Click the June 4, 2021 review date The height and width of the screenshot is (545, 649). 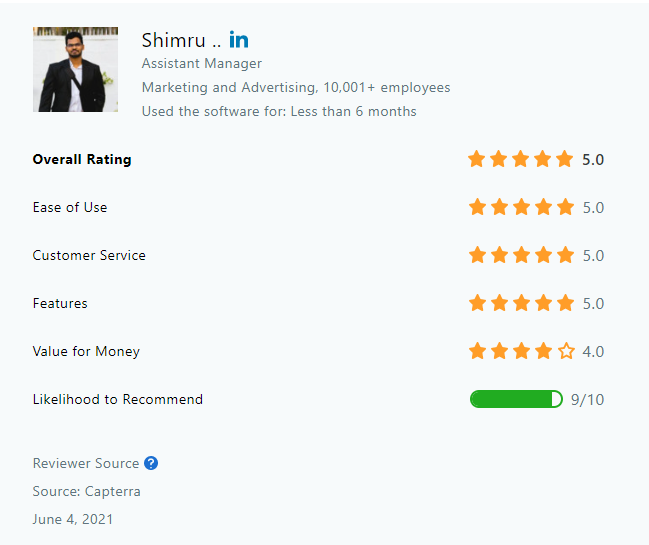click(73, 519)
